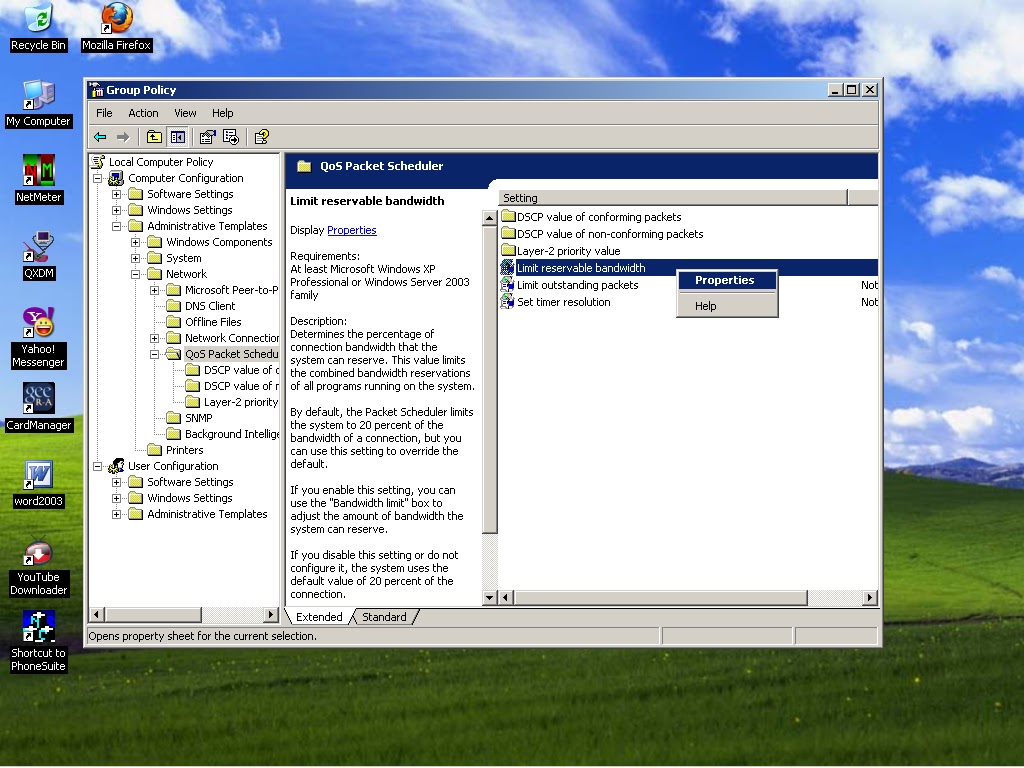Viewport: 1024px width, 768px height.
Task: Launch NetMeter from the desktop
Action: click(37, 170)
